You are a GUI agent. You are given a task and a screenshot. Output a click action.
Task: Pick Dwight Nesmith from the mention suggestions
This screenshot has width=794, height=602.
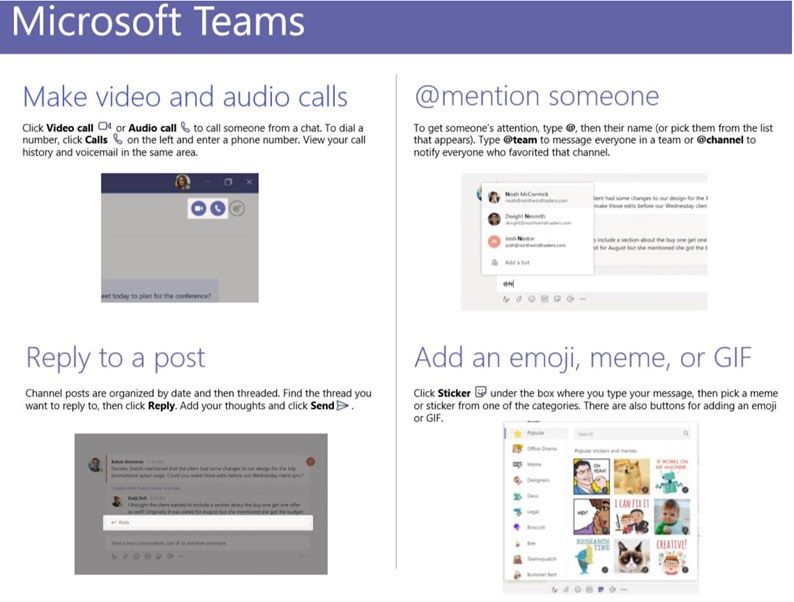click(x=537, y=219)
